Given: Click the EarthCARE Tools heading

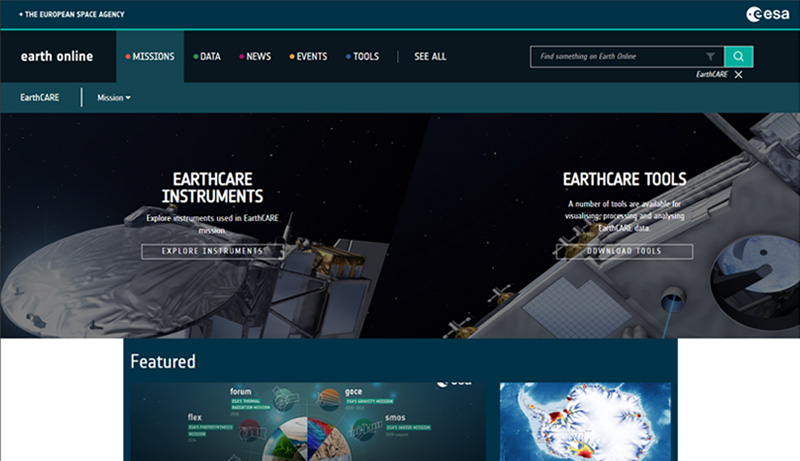Looking at the screenshot, I should (x=624, y=180).
